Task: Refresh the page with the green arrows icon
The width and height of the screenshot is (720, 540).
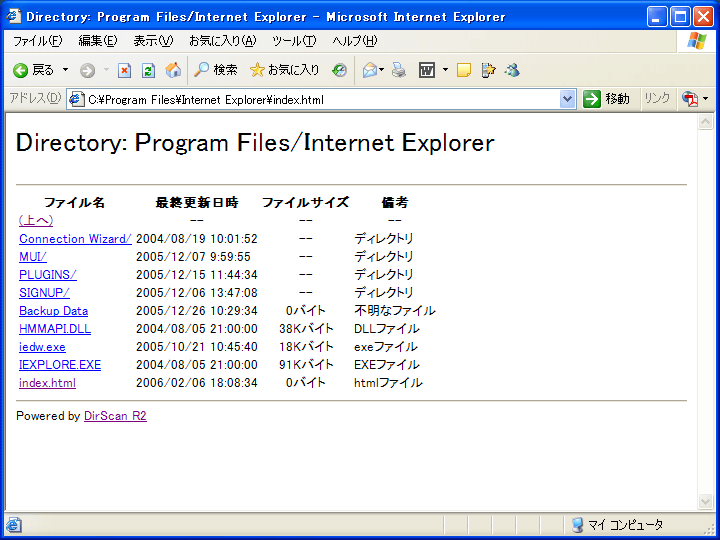Action: pos(148,70)
